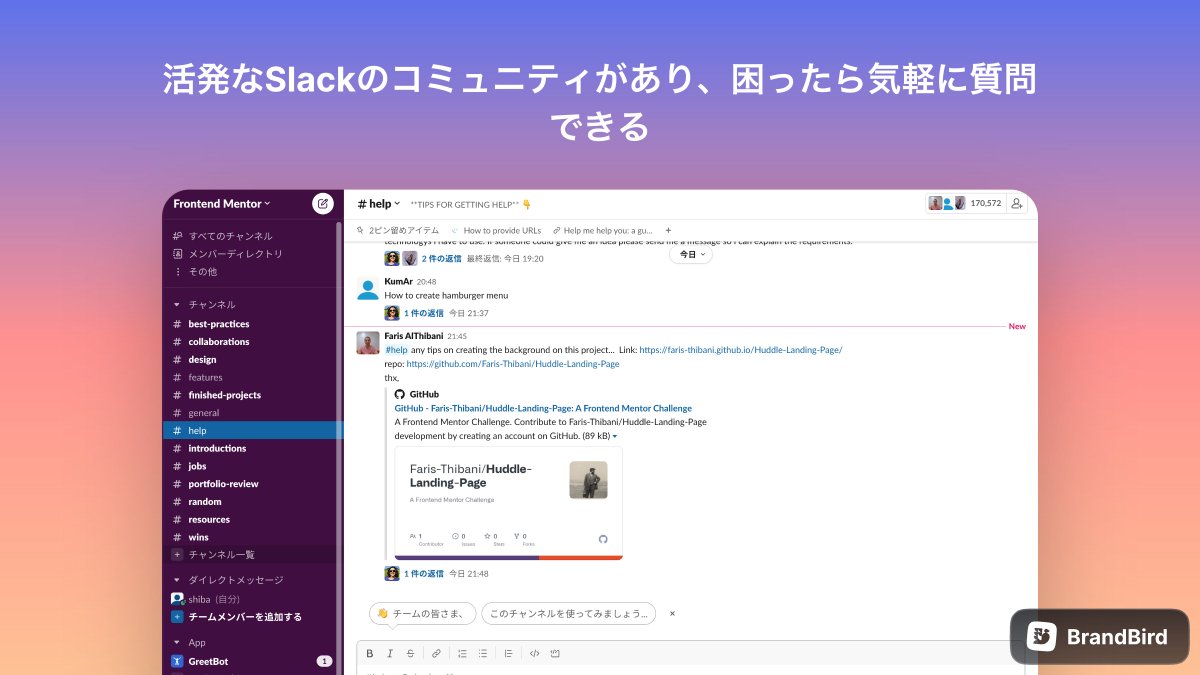This screenshot has height=675, width=1200.
Task: Open the 今日 date dropdown
Action: pos(691,255)
